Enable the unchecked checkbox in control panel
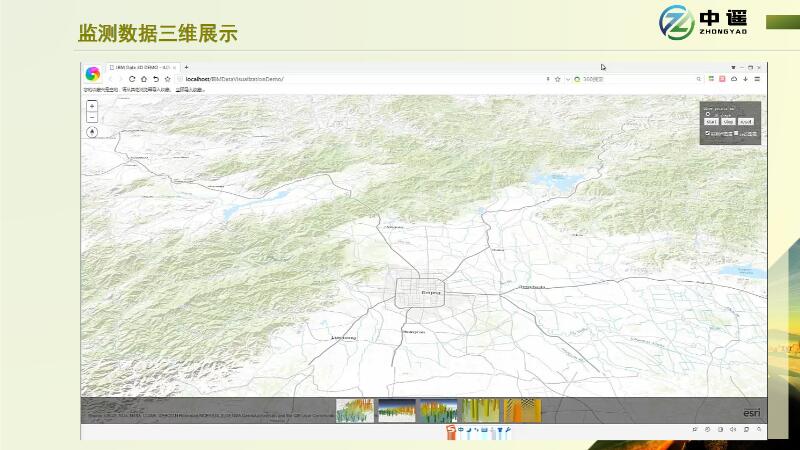Image resolution: width=800 pixels, height=450 pixels. 737,132
